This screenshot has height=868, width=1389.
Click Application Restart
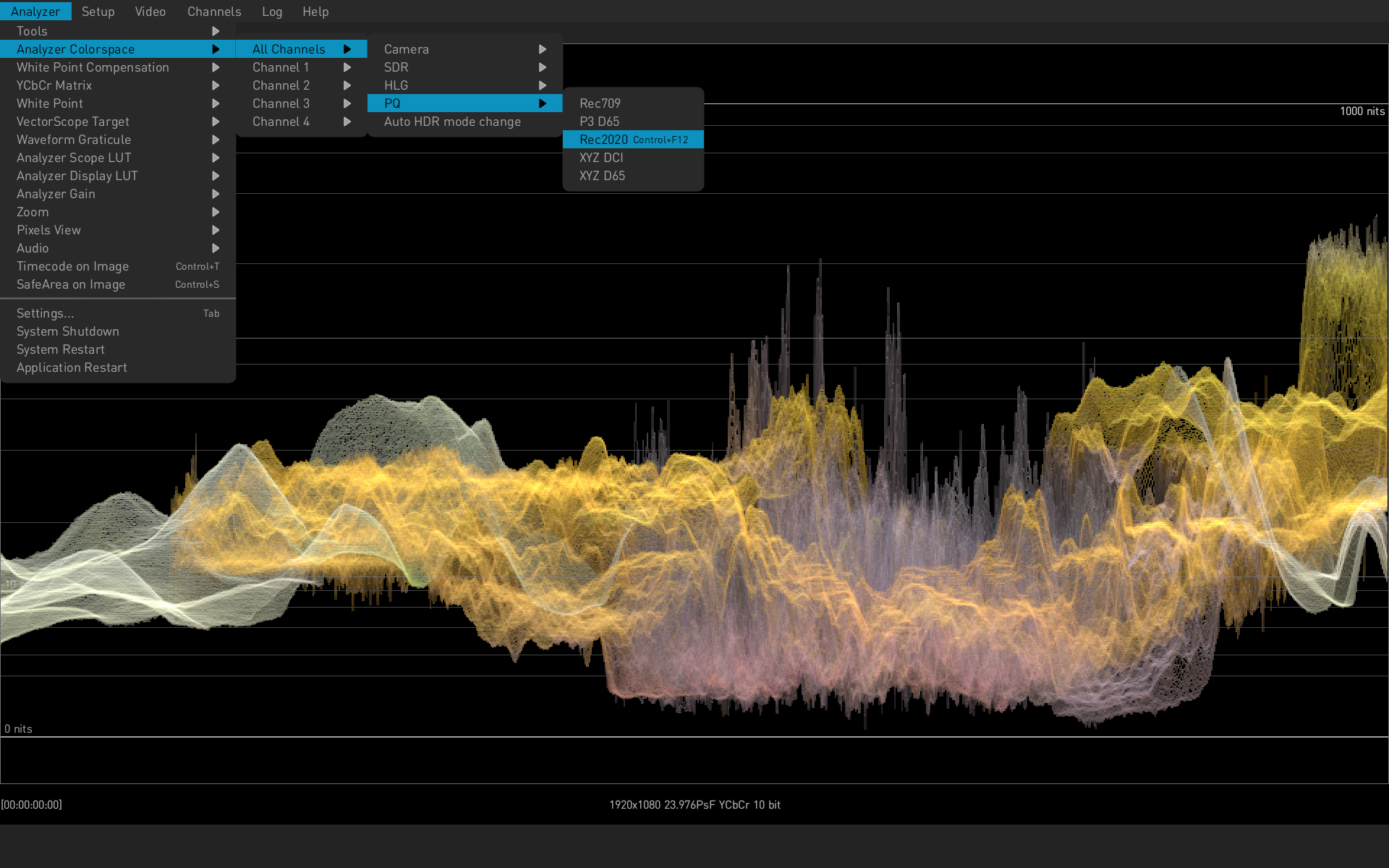tap(72, 367)
